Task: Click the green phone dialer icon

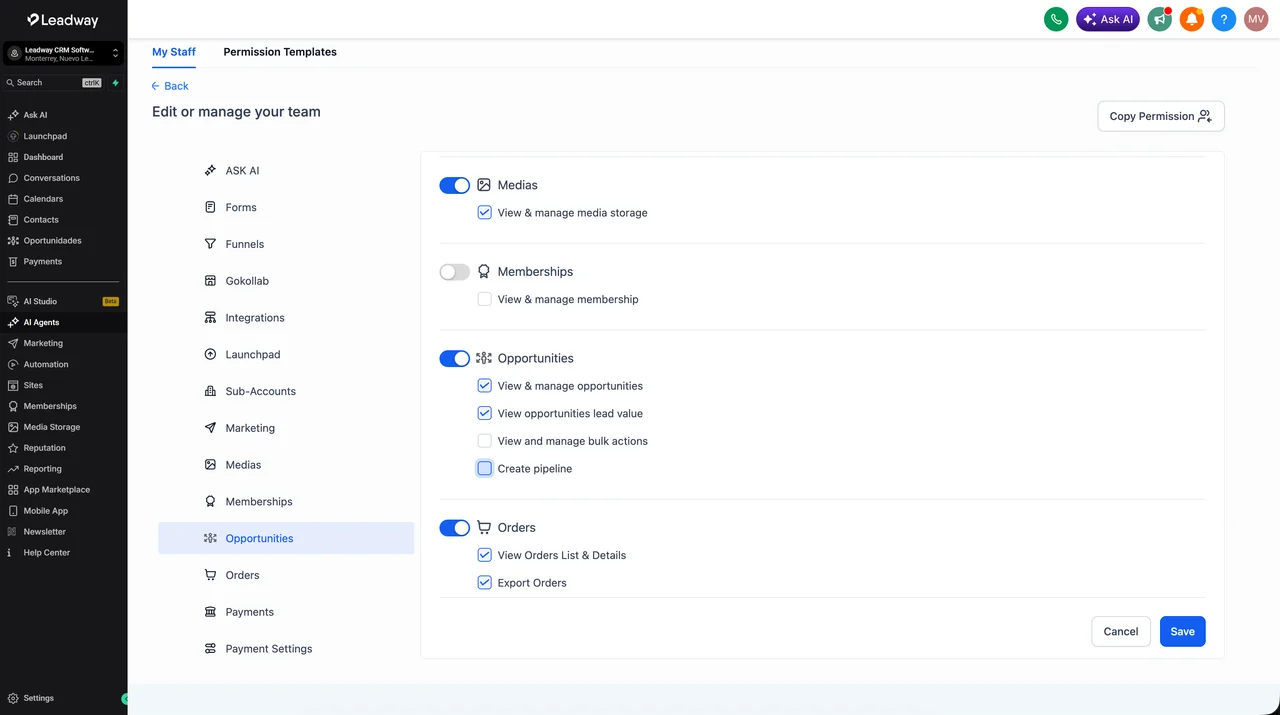Action: (x=1056, y=19)
